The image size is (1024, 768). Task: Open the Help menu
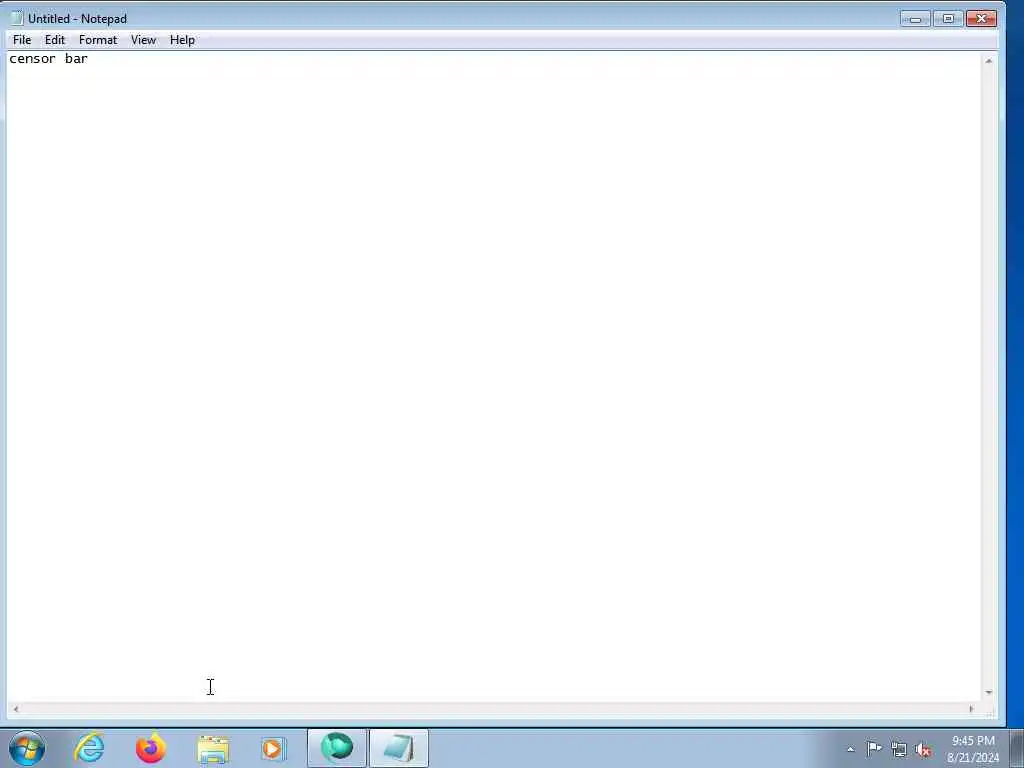pos(182,40)
